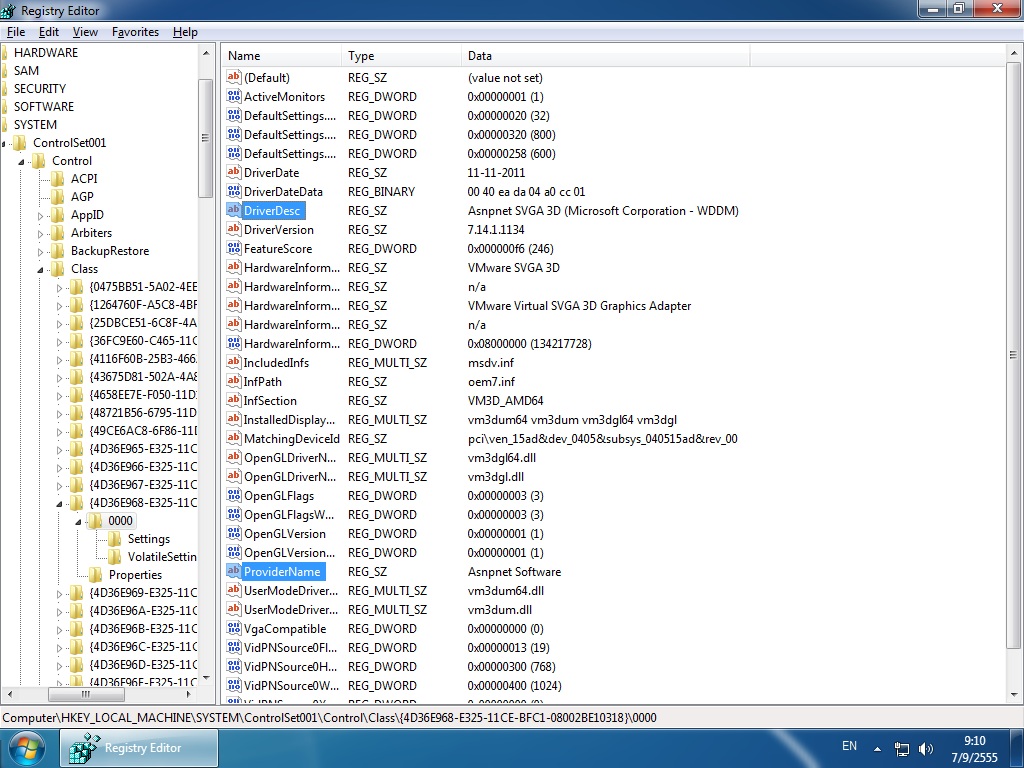The image size is (1024, 768).
Task: Click the ProviderName value icon
Action: tap(233, 571)
